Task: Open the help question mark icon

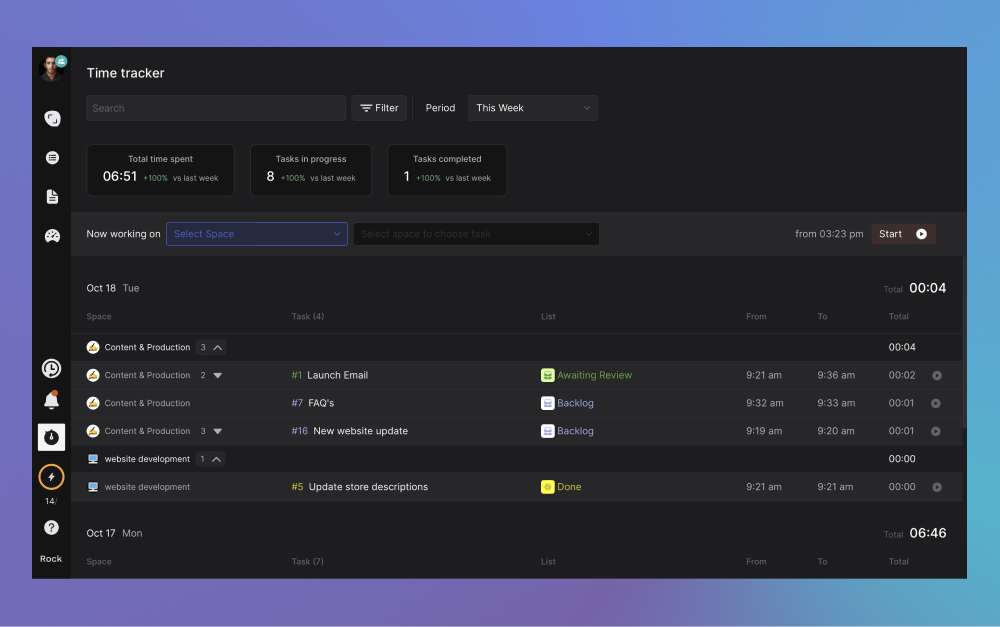Action: pyautogui.click(x=51, y=527)
